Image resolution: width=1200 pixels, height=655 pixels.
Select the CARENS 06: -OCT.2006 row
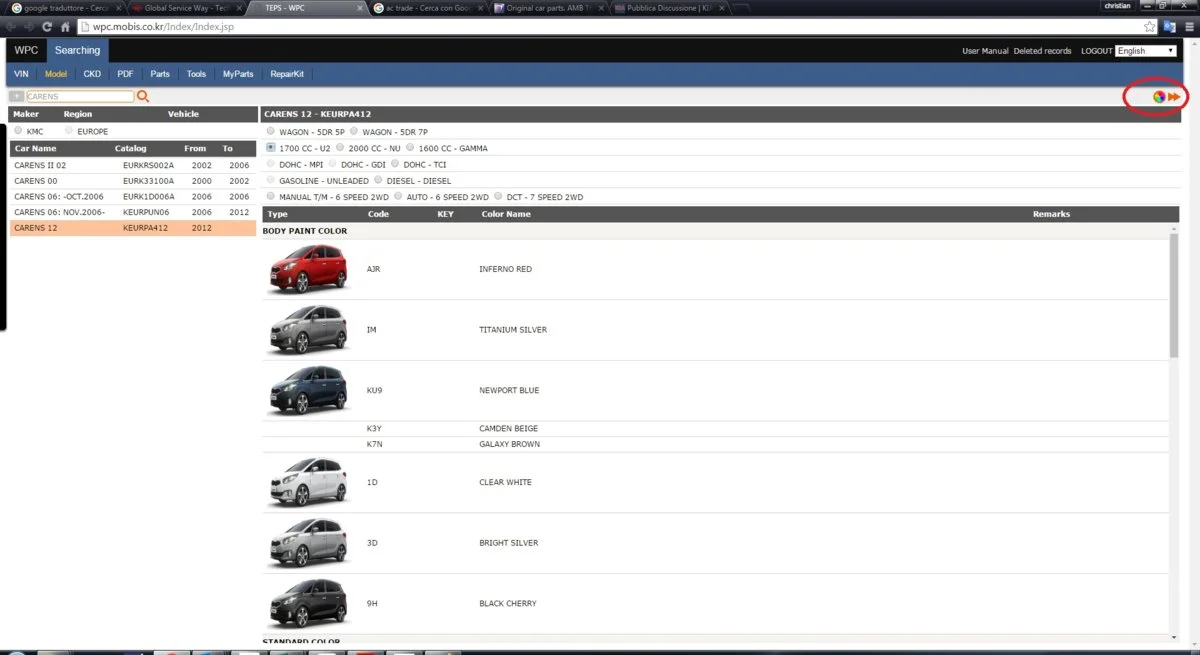click(x=133, y=197)
